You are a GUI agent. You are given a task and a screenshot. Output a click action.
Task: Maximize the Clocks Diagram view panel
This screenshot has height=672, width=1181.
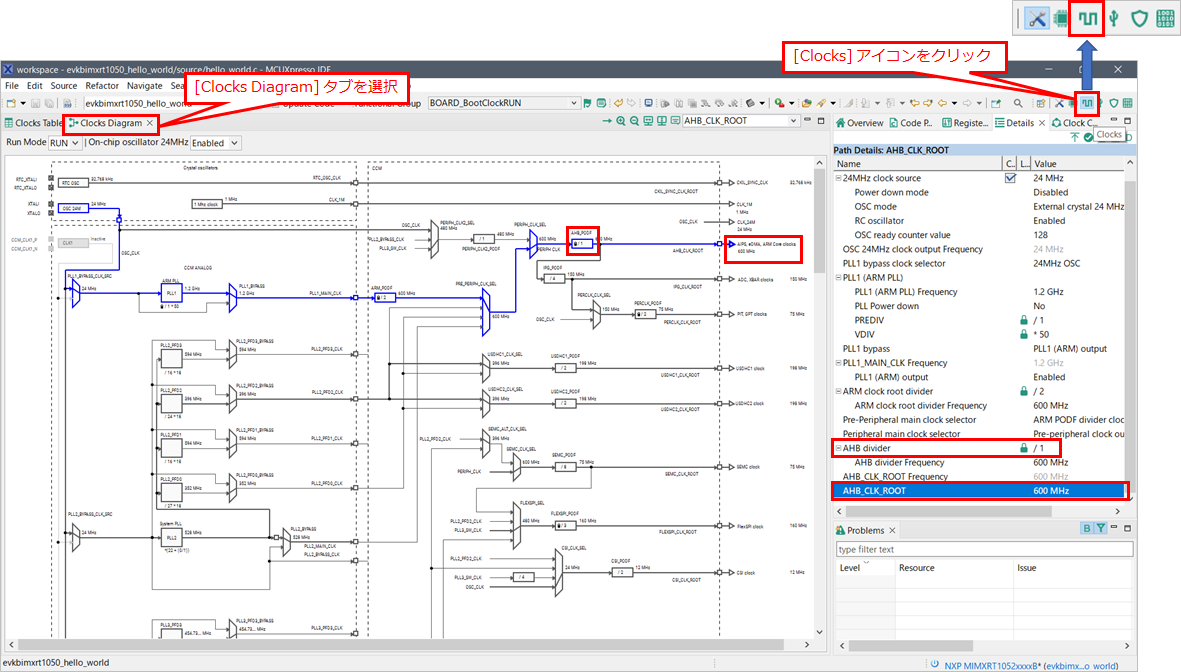[x=822, y=121]
